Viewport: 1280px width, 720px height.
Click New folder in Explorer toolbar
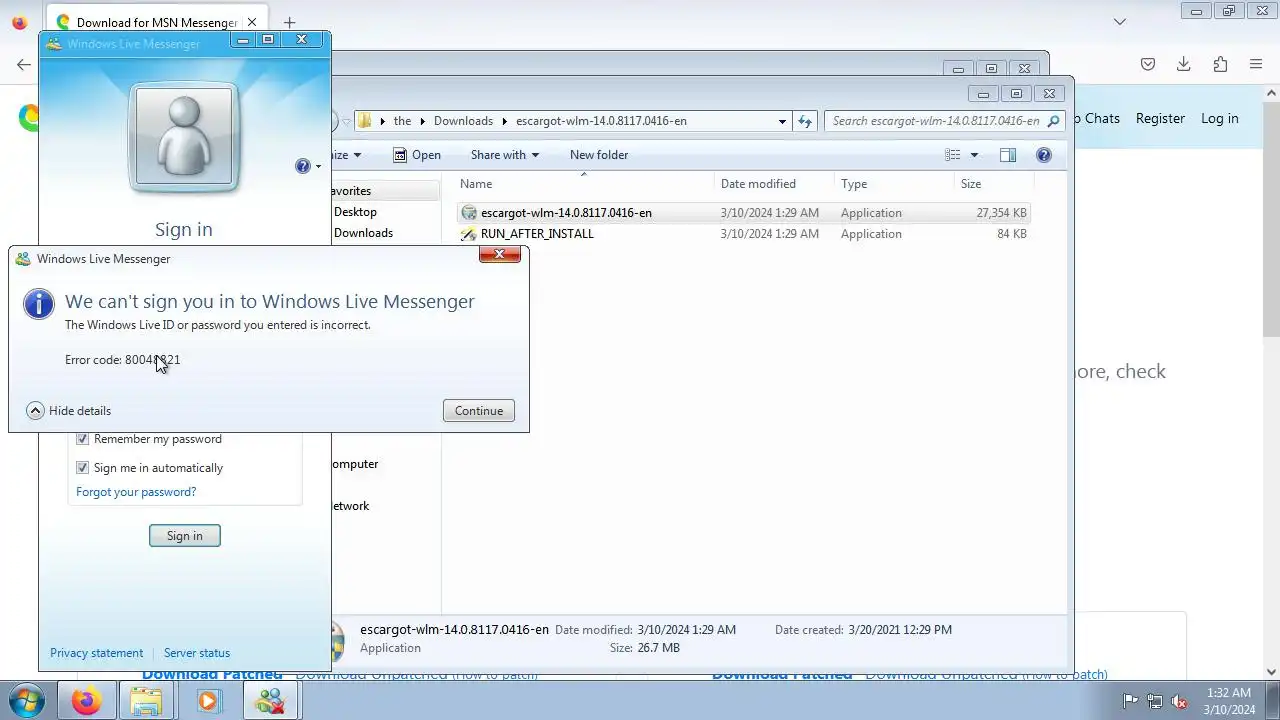pyautogui.click(x=599, y=155)
